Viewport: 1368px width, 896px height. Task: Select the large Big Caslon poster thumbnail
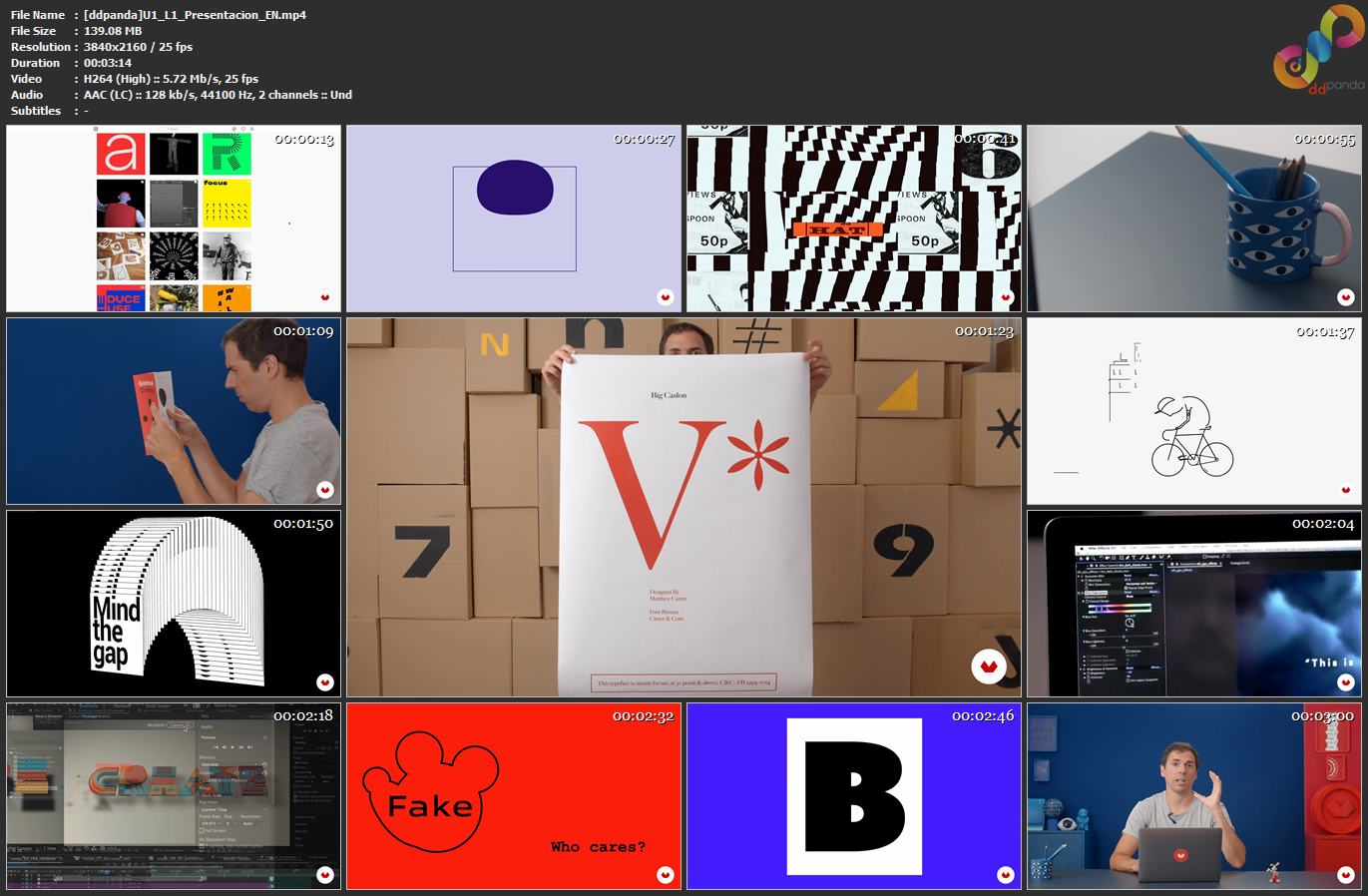click(684, 507)
